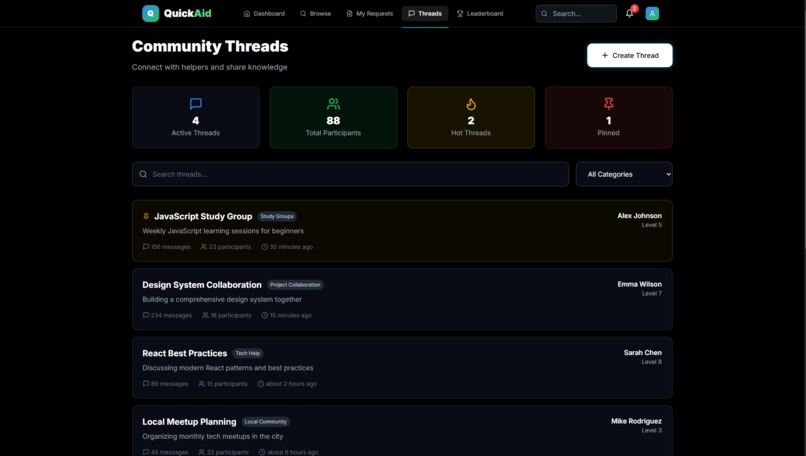The image size is (806, 456).
Task: Click participants icon next to 18 participants
Action: 206,315
